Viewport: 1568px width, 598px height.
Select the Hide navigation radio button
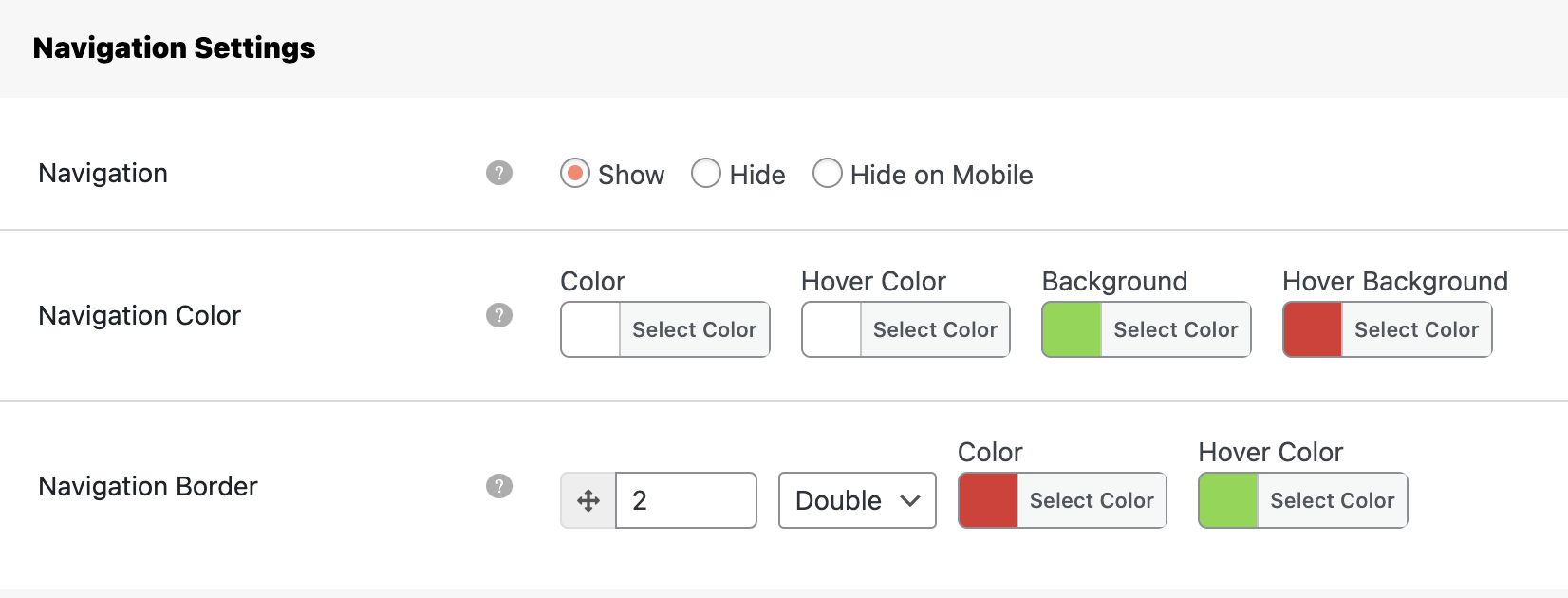pos(706,174)
